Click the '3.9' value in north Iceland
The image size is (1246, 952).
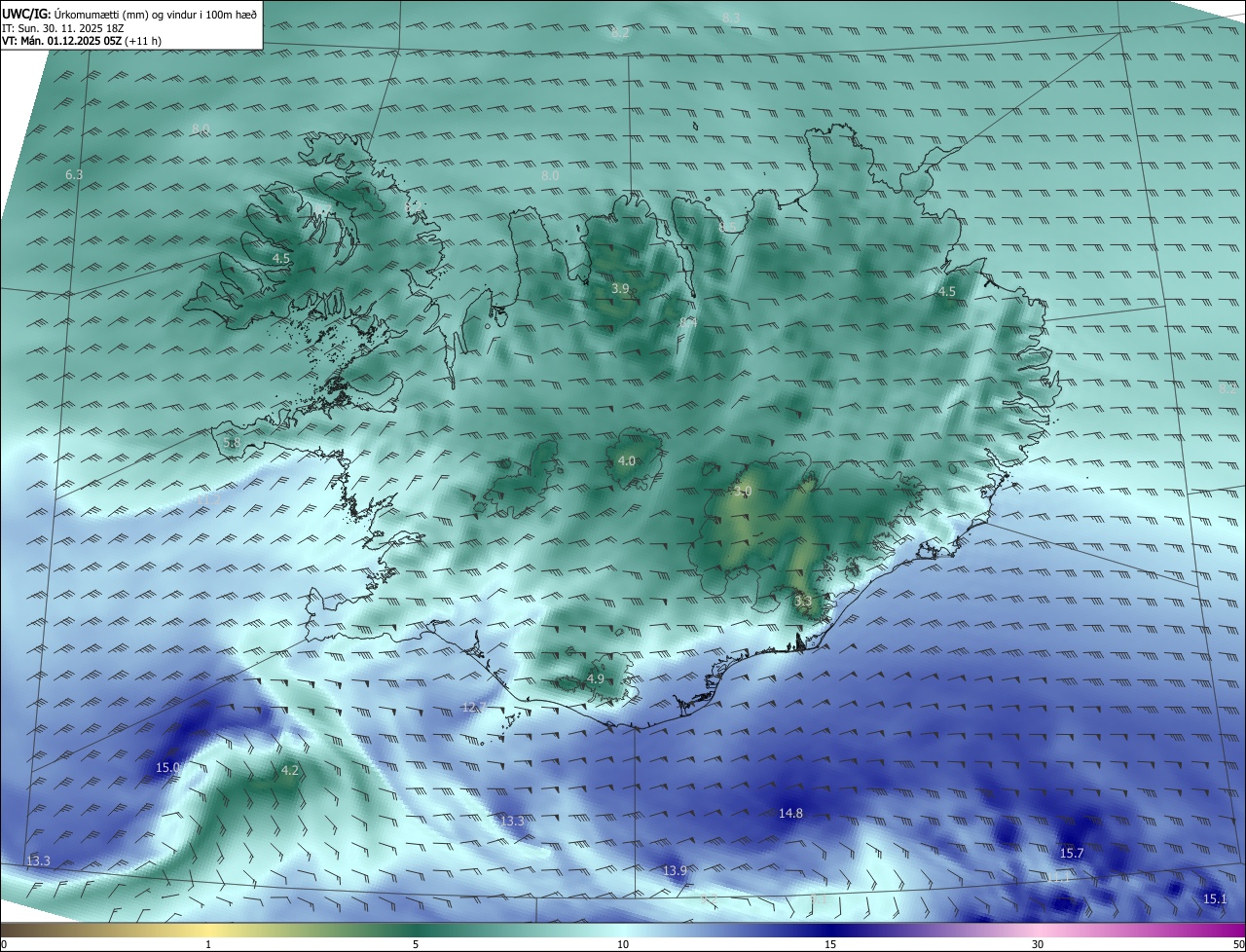click(620, 289)
